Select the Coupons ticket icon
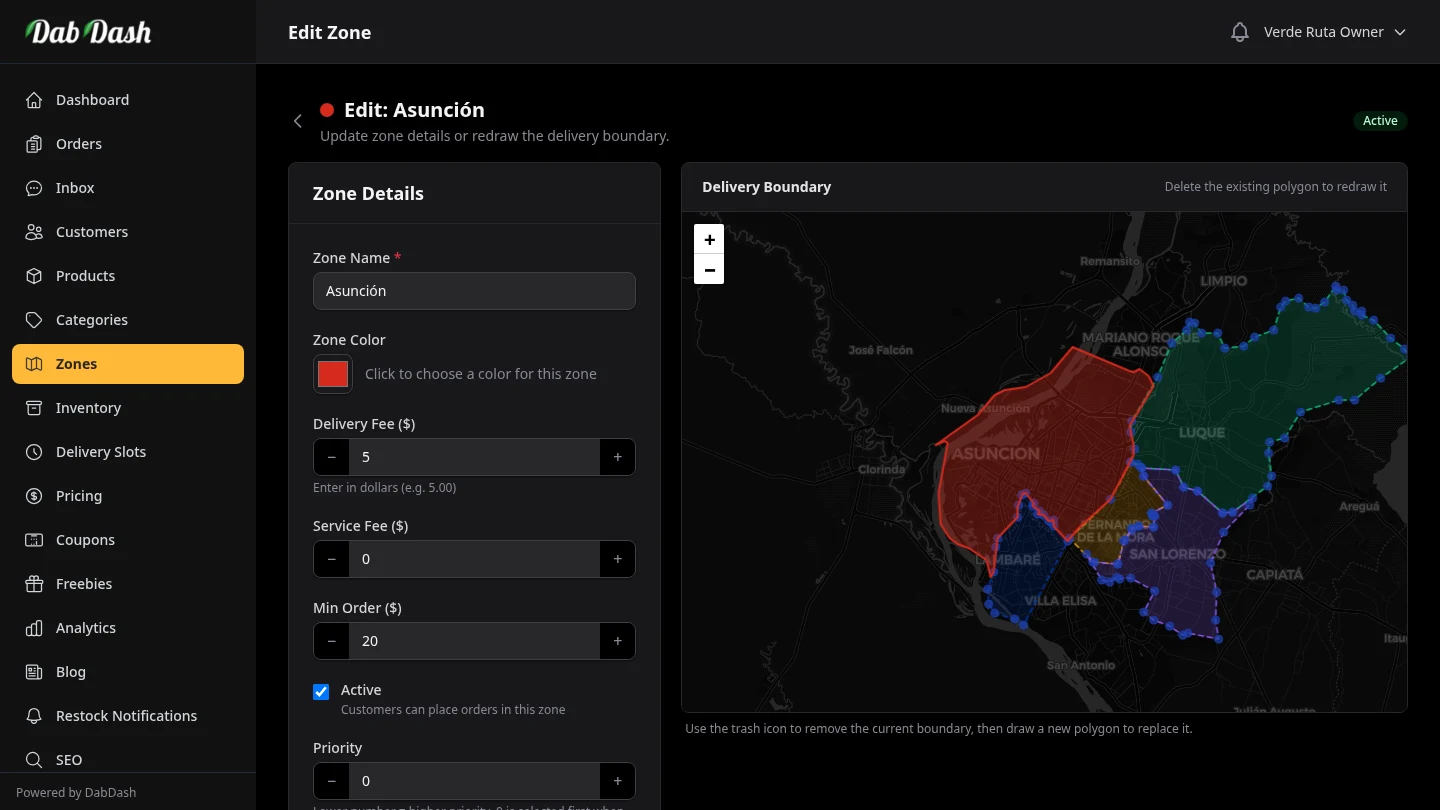 coord(33,540)
